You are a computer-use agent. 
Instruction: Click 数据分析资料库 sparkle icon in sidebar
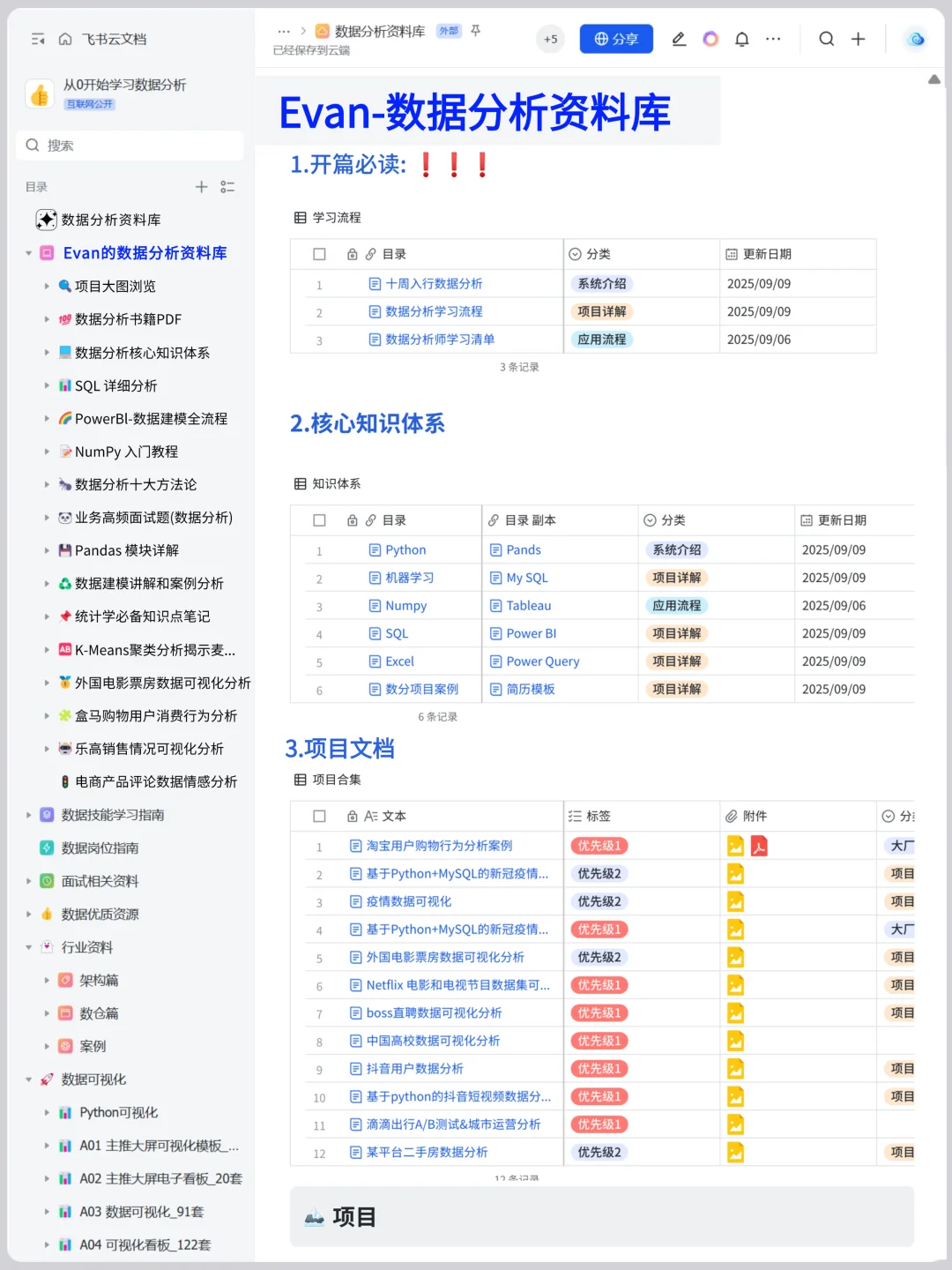point(46,220)
